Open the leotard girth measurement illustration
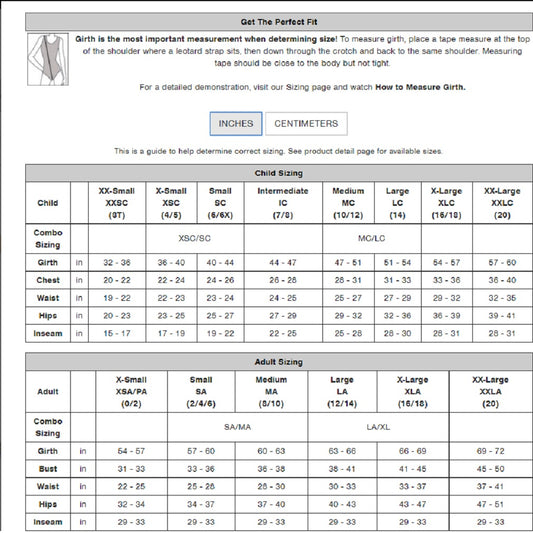533x533 pixels. tap(48, 59)
